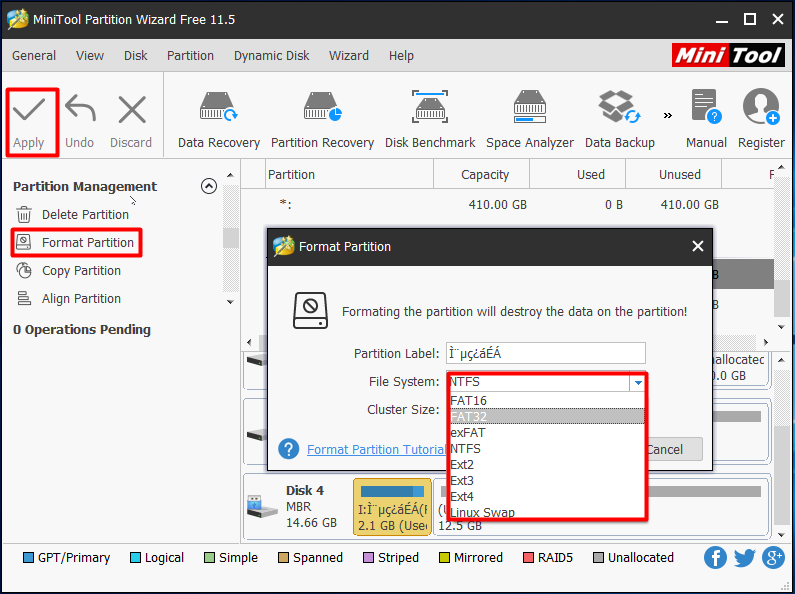Image resolution: width=795 pixels, height=594 pixels.
Task: Choose Copy Partition in the sidebar
Action: pos(68,271)
